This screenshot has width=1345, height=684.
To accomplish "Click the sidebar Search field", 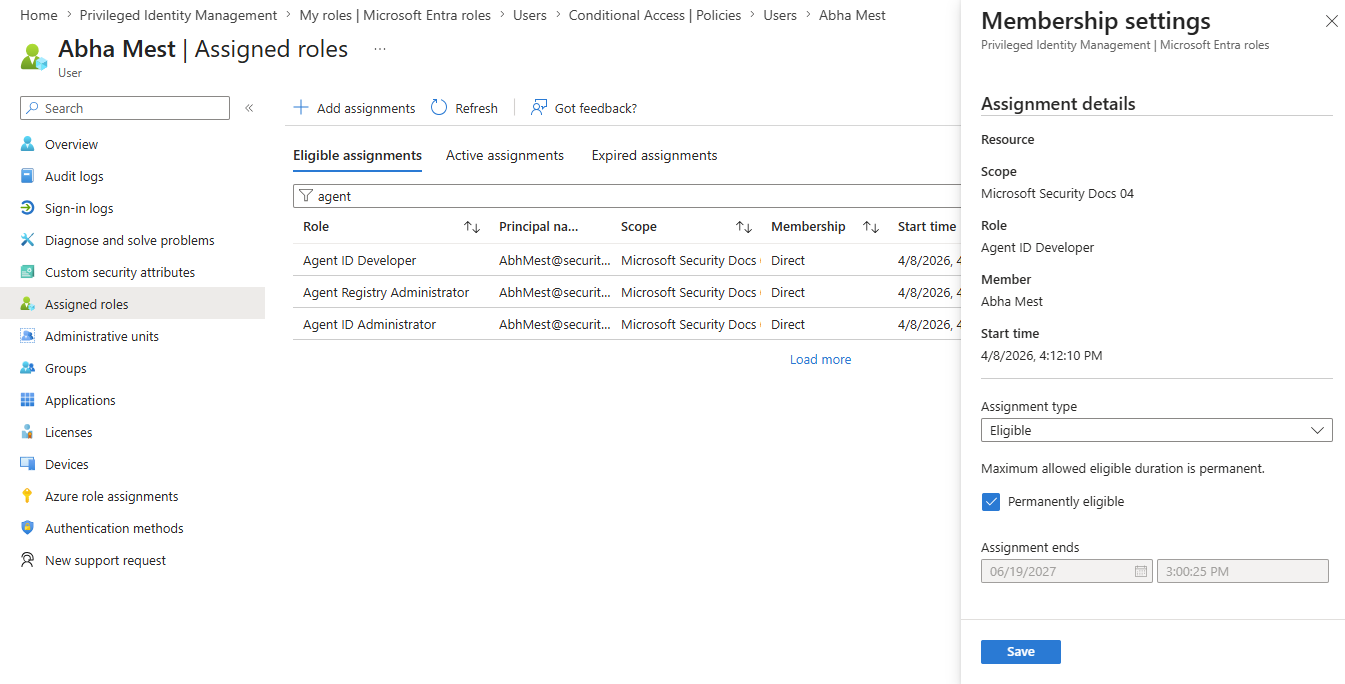I will 125,108.
